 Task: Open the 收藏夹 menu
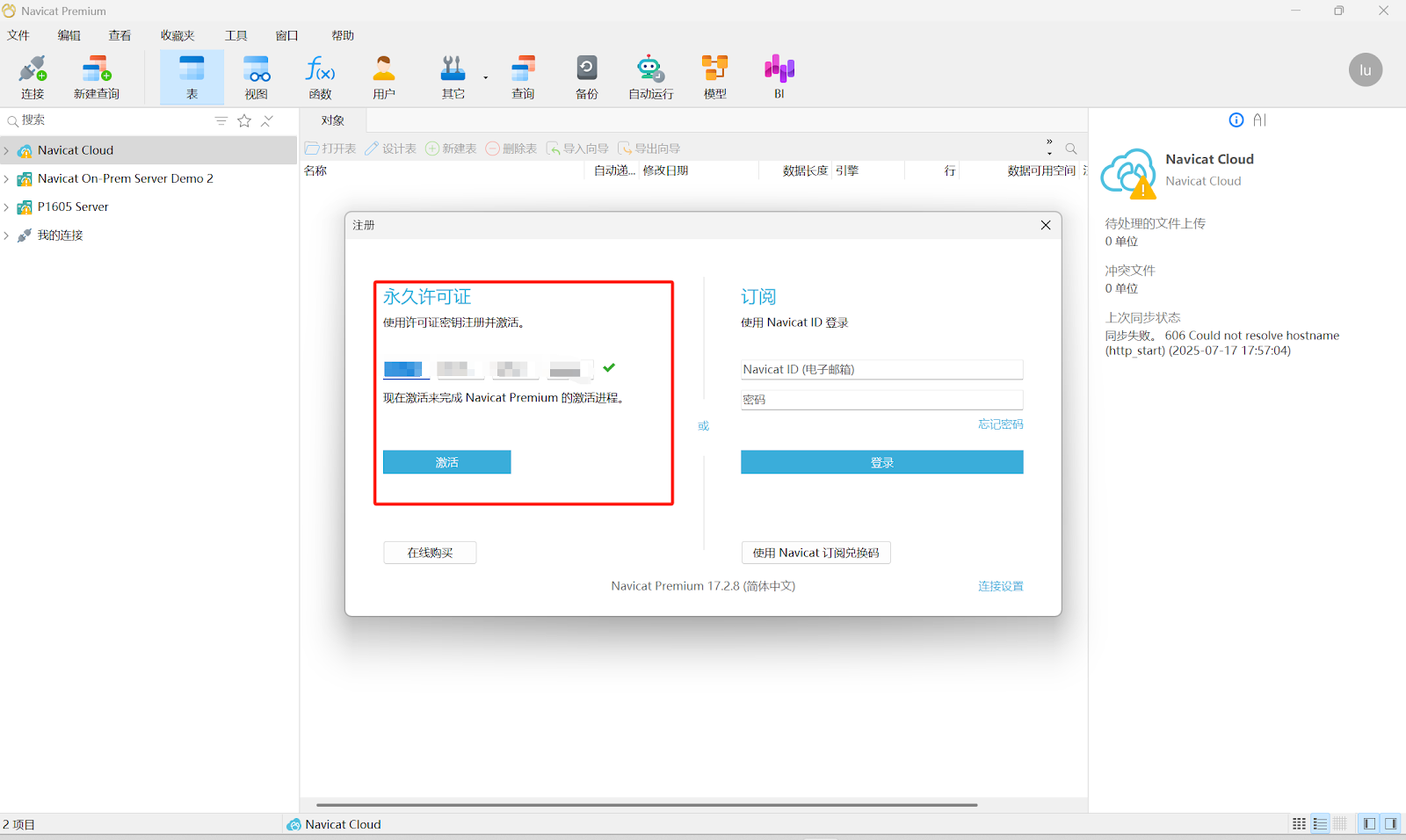pos(178,35)
